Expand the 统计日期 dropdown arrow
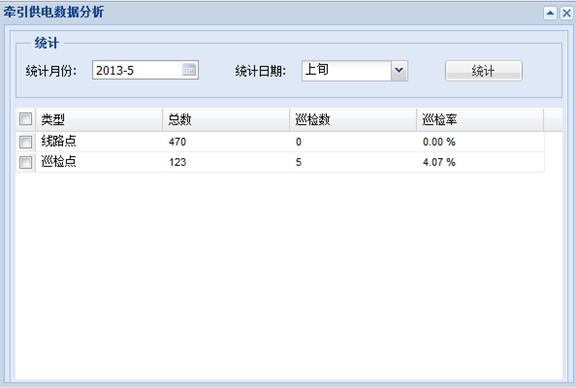 click(399, 70)
